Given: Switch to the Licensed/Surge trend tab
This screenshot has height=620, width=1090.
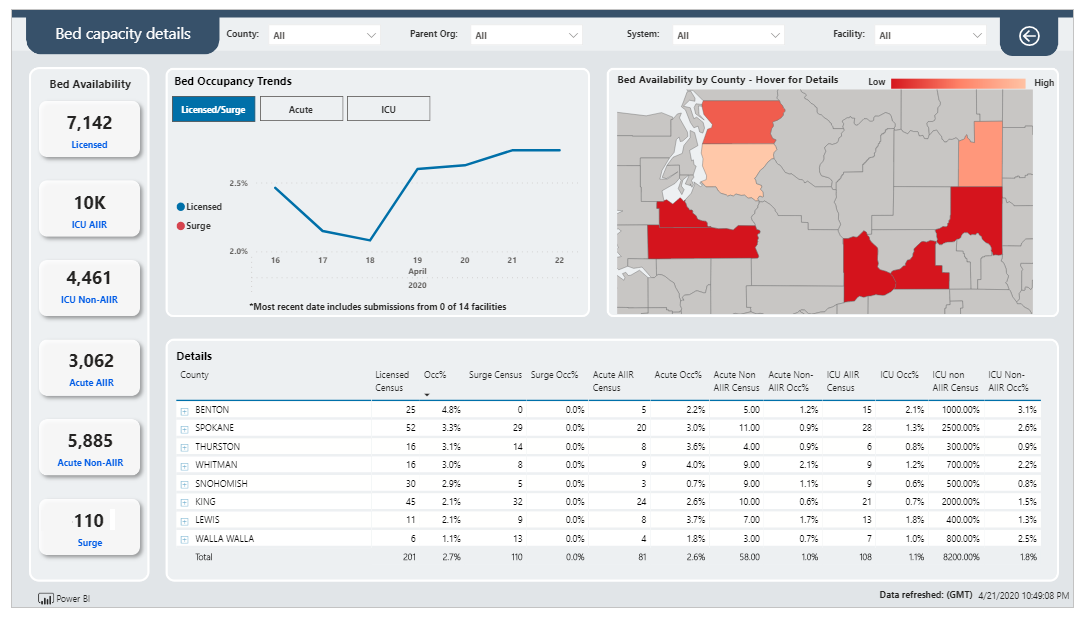Looking at the screenshot, I should [x=213, y=109].
